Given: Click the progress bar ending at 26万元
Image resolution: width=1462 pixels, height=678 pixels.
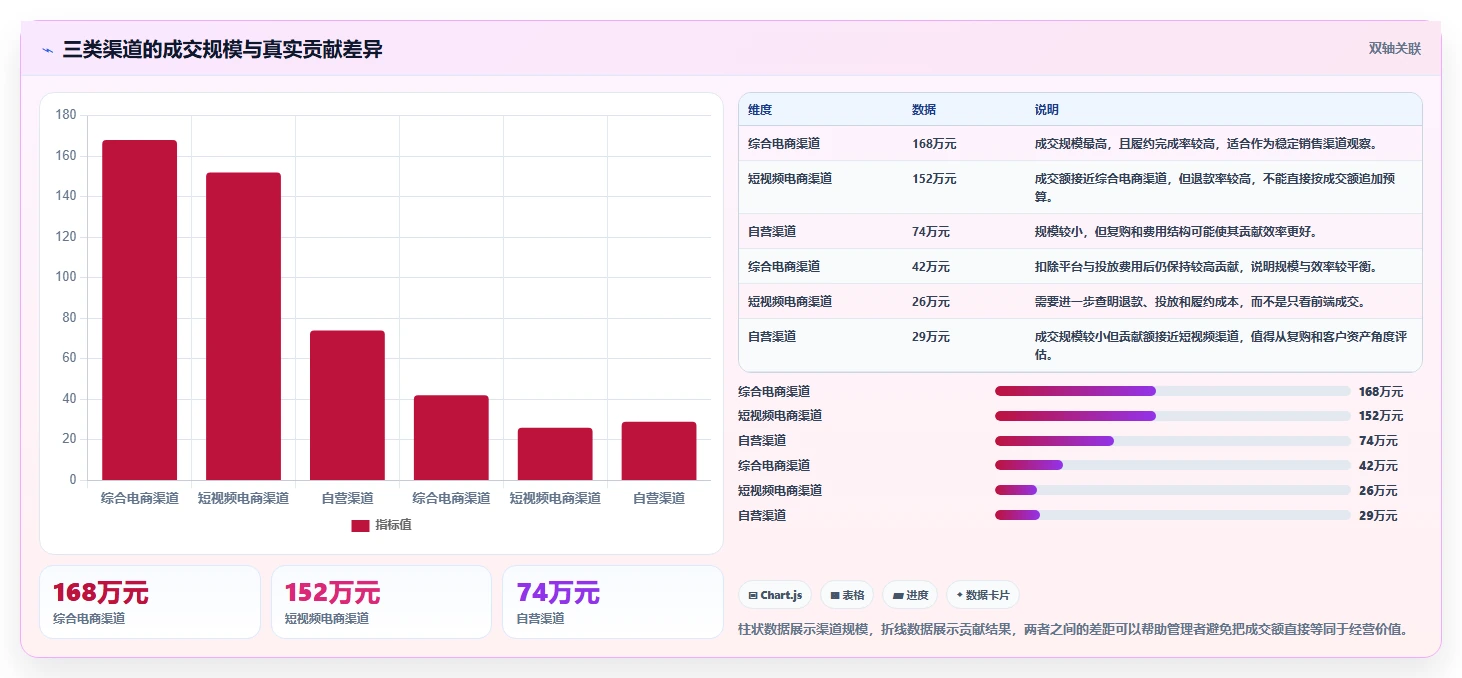Looking at the screenshot, I should point(1172,490).
